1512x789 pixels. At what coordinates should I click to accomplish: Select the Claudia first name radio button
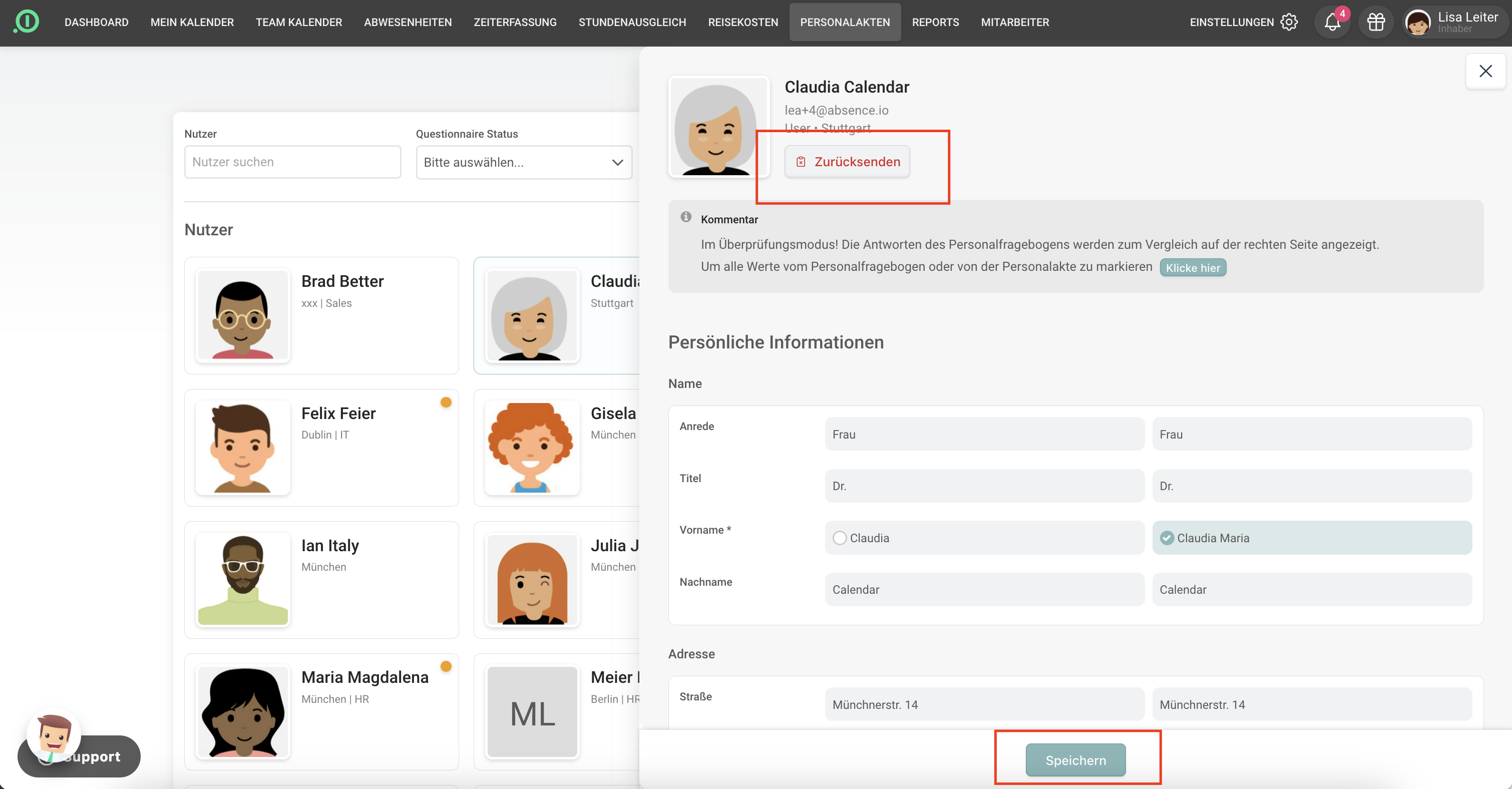(x=839, y=538)
